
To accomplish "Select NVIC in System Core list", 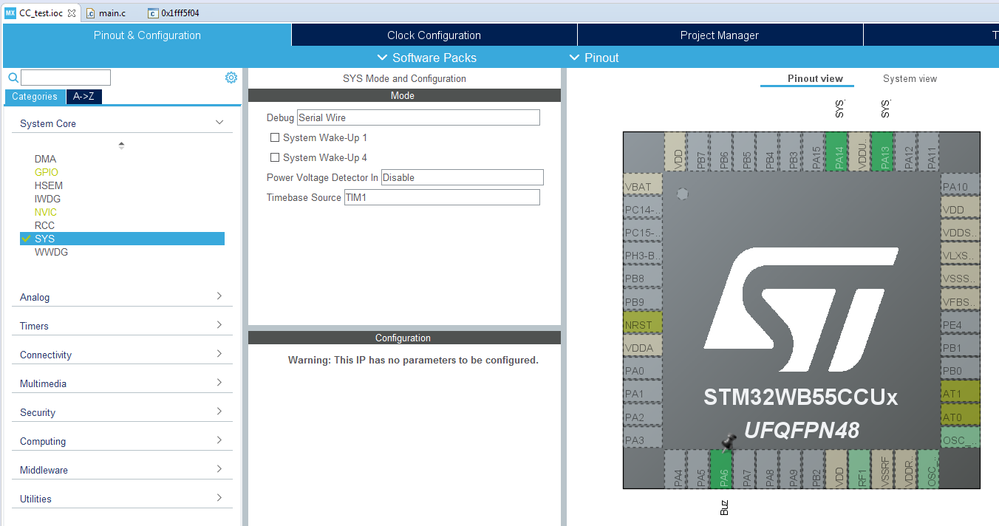I will point(45,212).
